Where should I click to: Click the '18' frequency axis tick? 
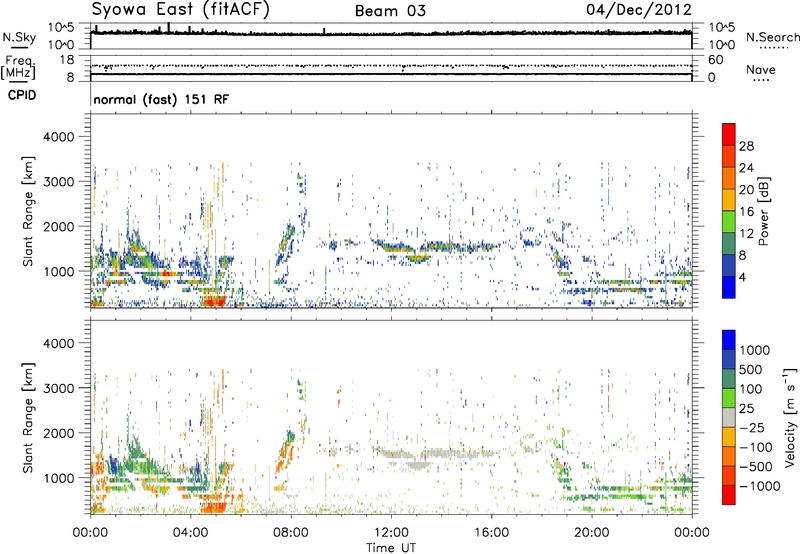coord(67,59)
